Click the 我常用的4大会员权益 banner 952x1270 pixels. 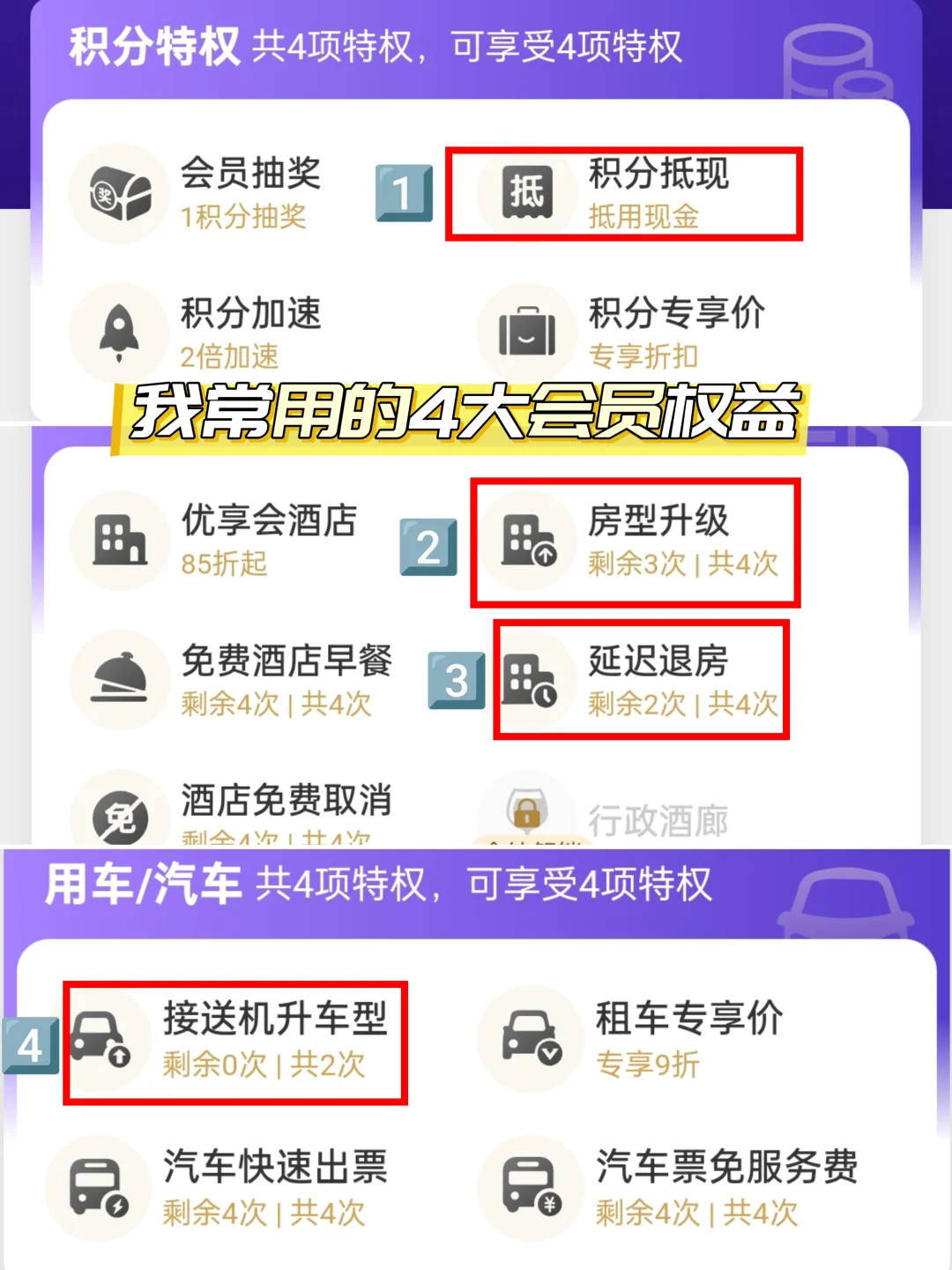point(464,413)
